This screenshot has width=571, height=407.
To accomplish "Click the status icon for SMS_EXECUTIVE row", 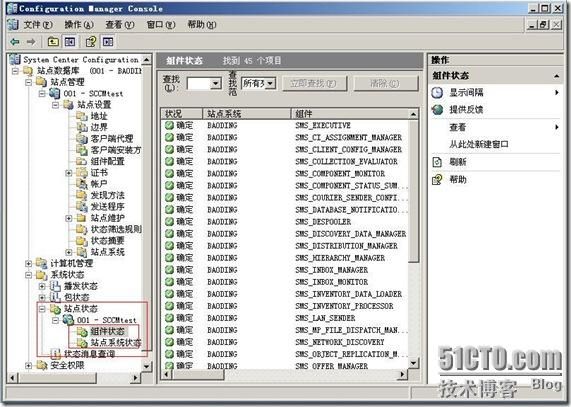I will (x=169, y=125).
